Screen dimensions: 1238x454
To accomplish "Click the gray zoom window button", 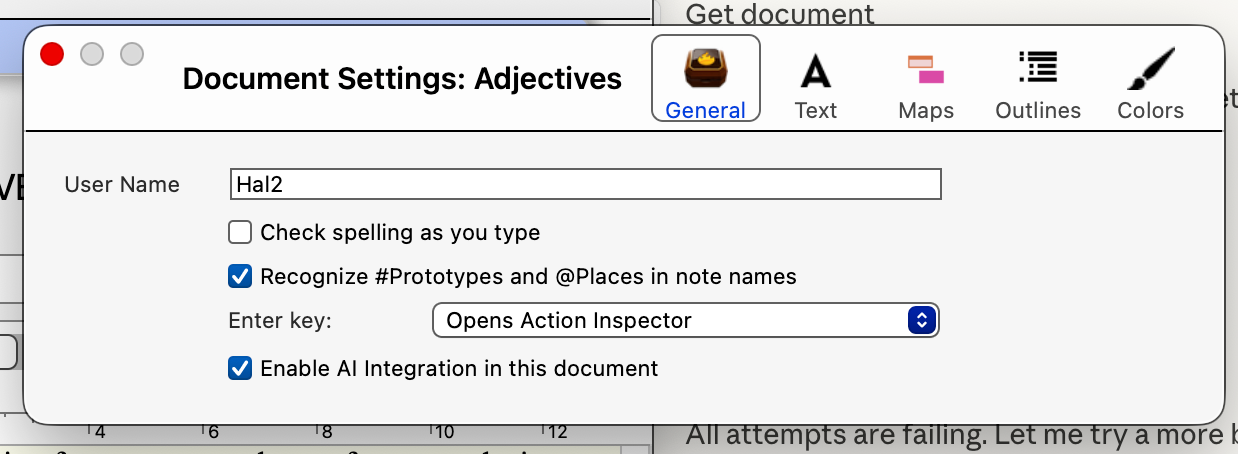I will click(132, 54).
